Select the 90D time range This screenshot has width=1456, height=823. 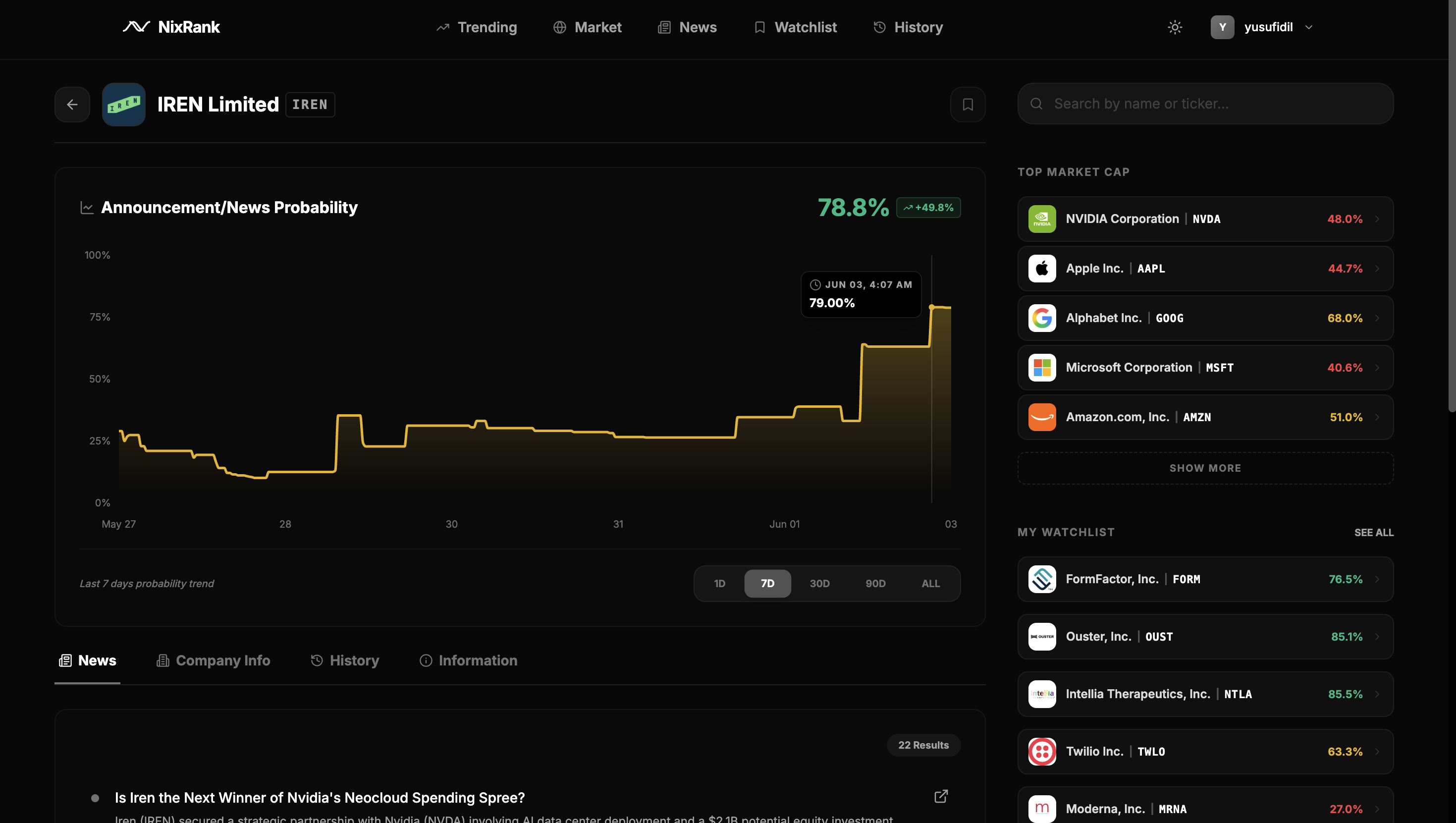pos(875,583)
